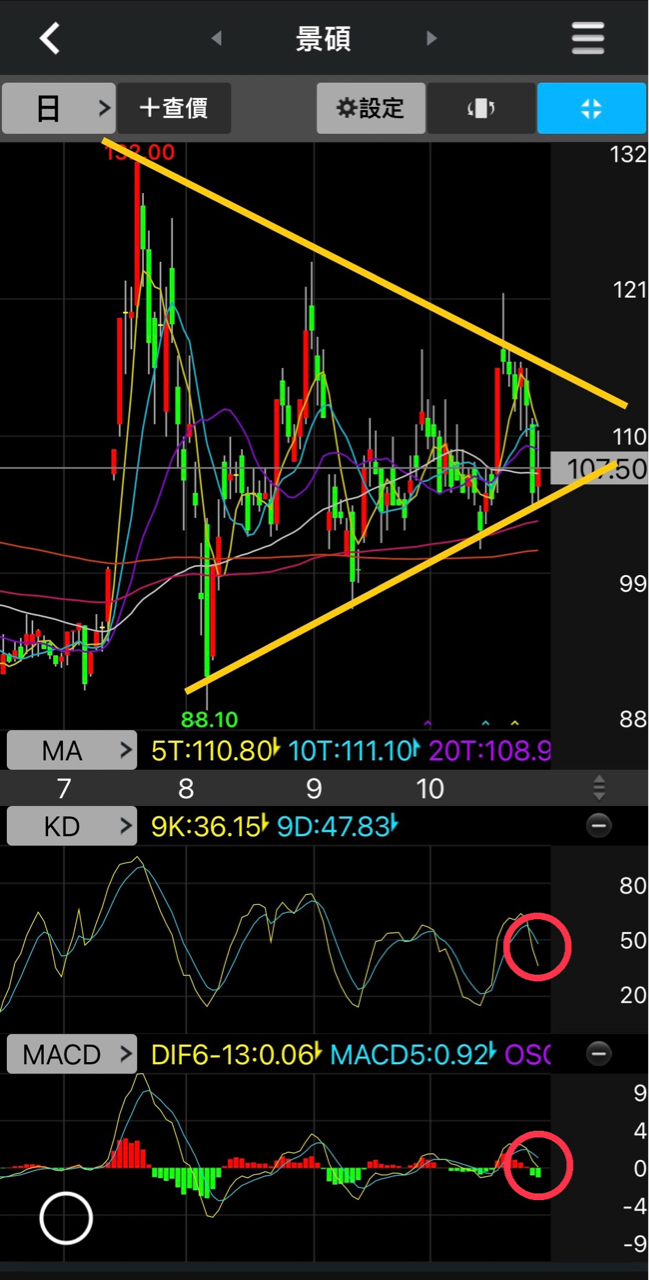
Task: Tap the 景碩 stock title
Action: [x=323, y=39]
